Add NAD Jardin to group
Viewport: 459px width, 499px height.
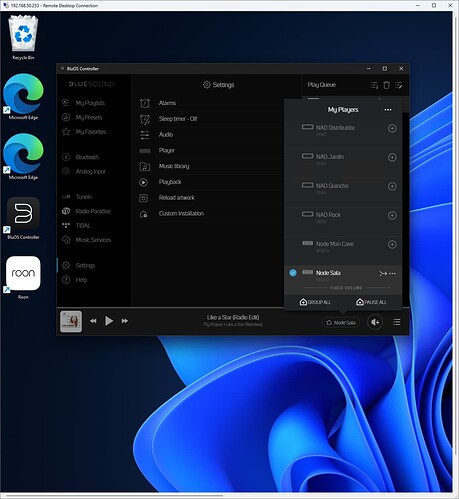[x=392, y=157]
